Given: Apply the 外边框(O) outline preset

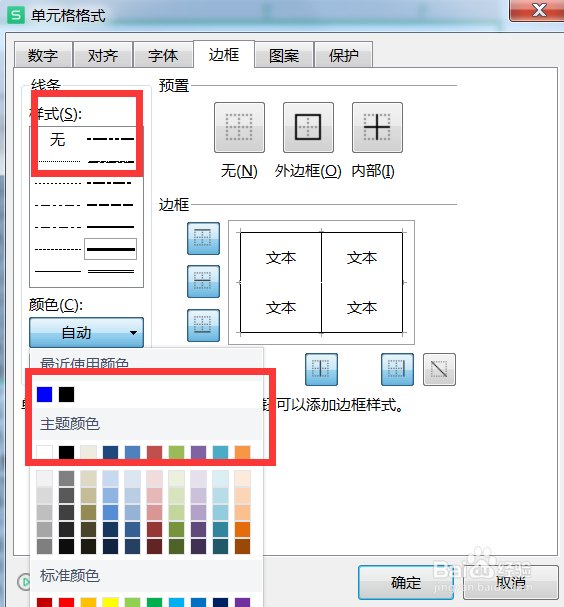Looking at the screenshot, I should [308, 127].
